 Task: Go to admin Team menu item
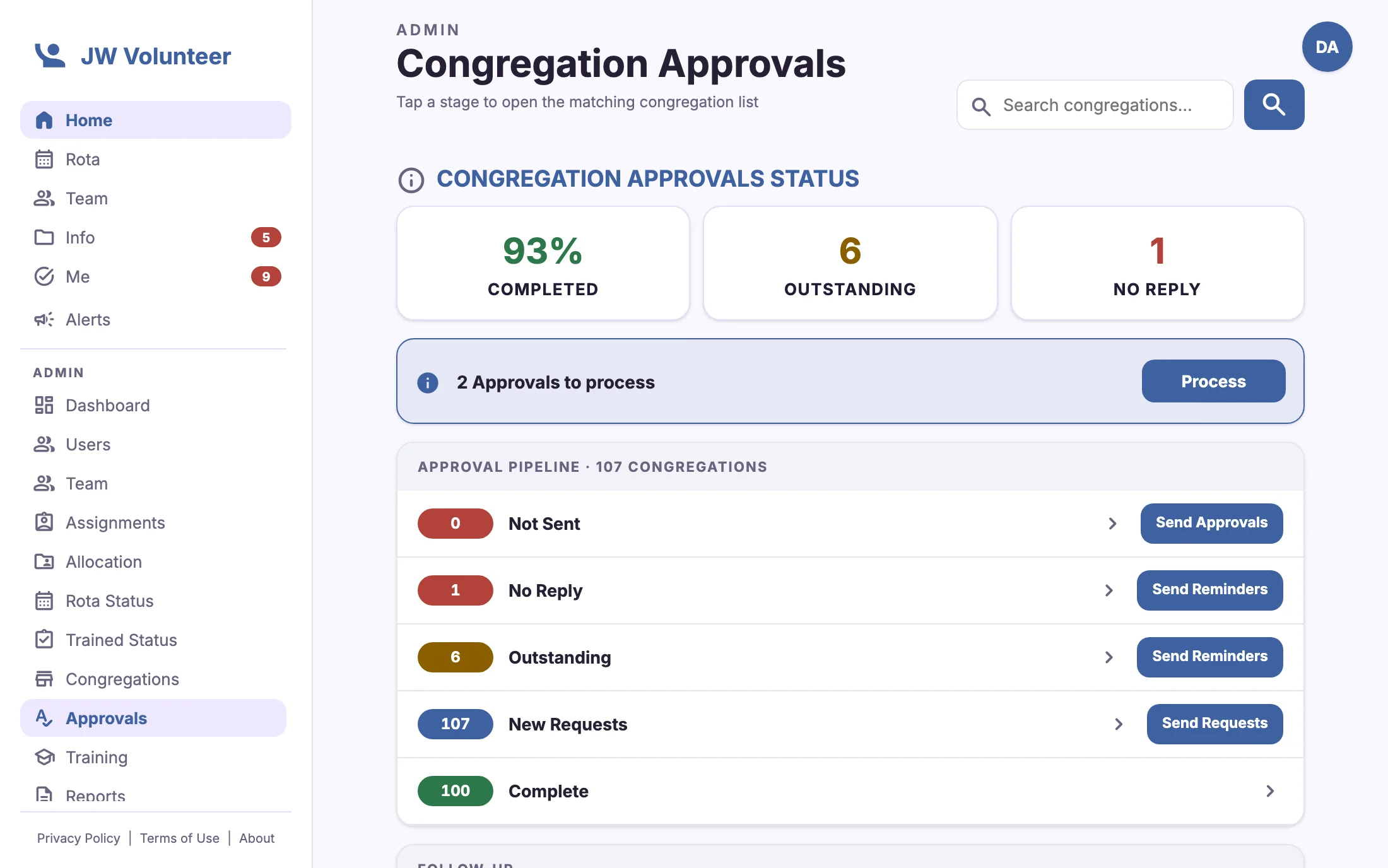coord(153,483)
